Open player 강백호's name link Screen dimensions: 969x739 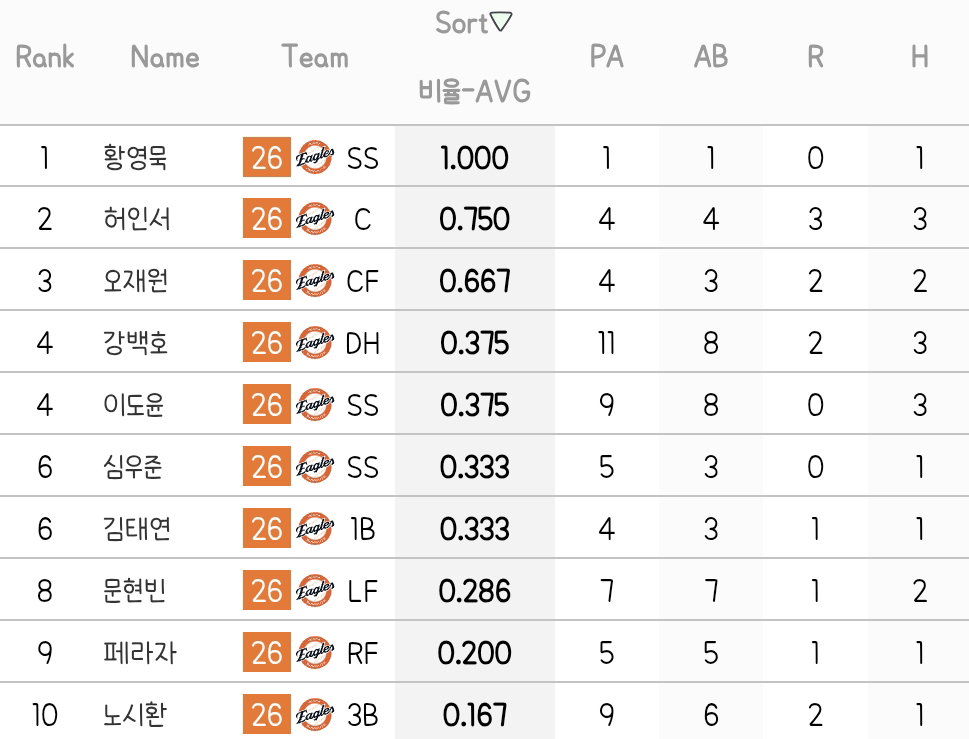click(x=135, y=342)
